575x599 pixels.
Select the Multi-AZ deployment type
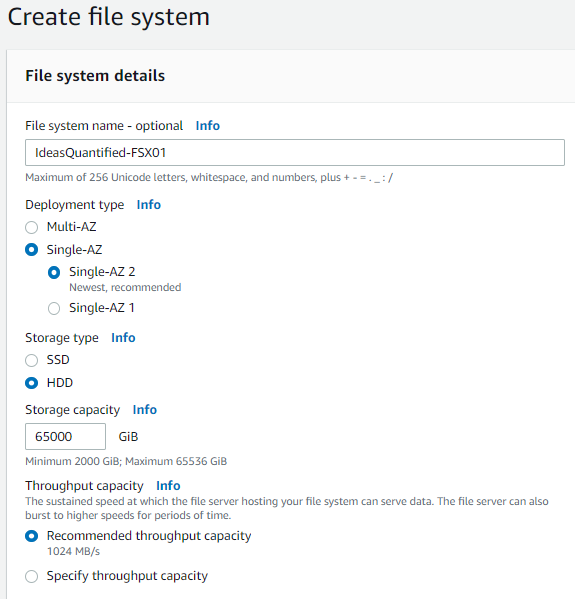(31, 227)
